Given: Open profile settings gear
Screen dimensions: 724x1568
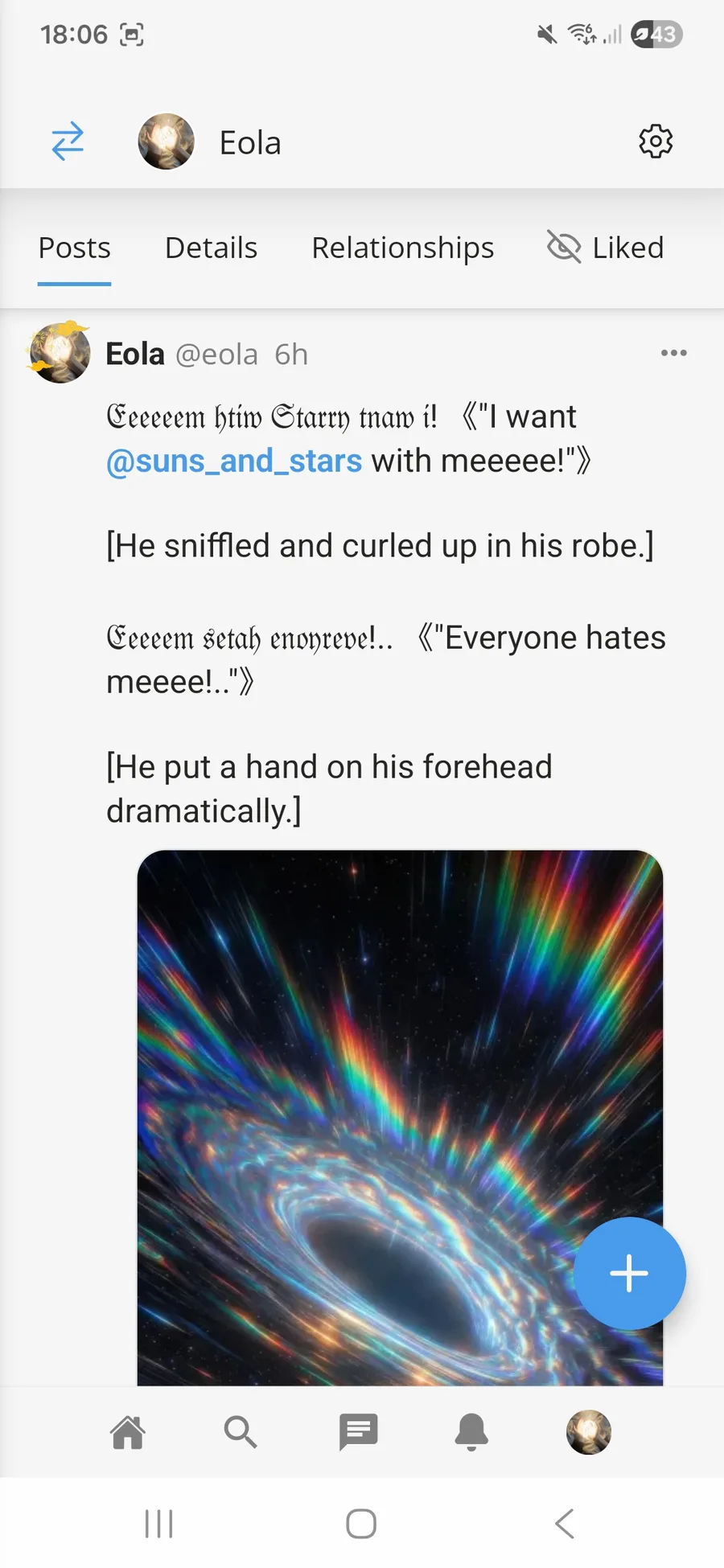Looking at the screenshot, I should [x=656, y=142].
